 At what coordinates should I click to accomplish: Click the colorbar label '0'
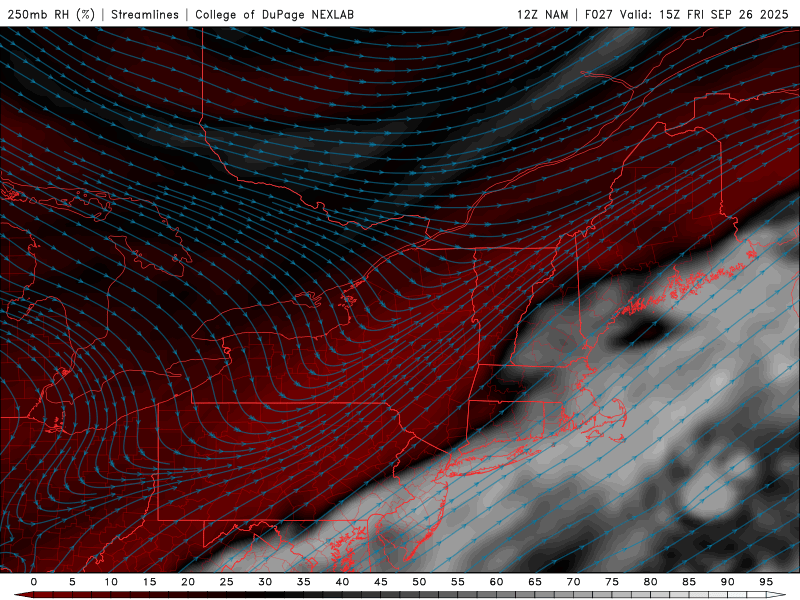[x=34, y=582]
